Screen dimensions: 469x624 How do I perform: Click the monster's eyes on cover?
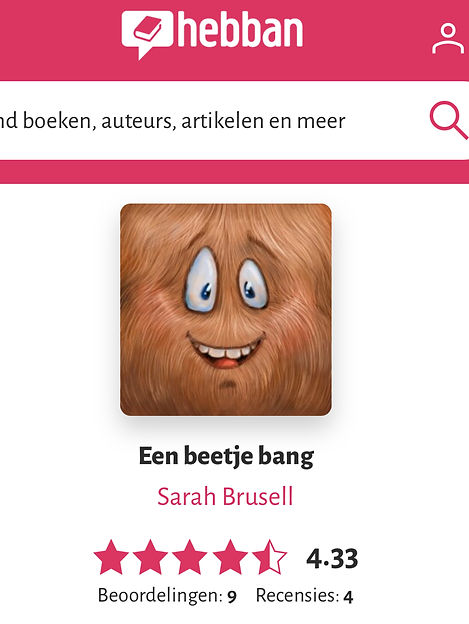(226, 280)
